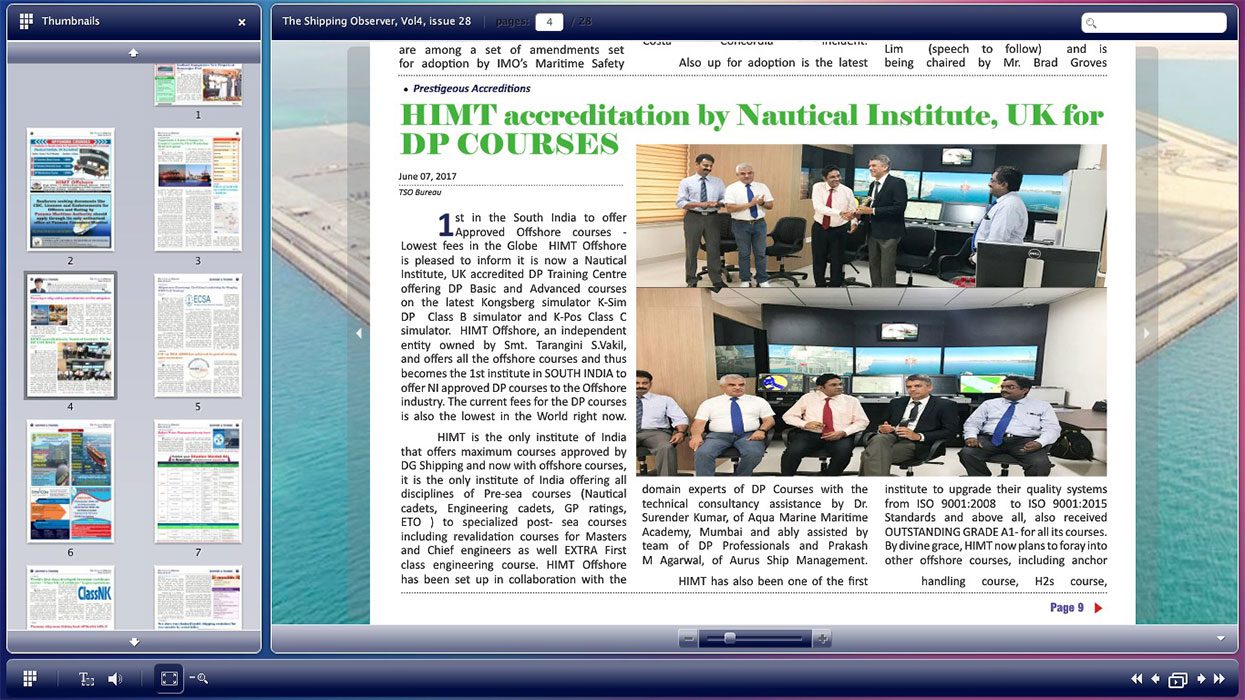The height and width of the screenshot is (700, 1245).
Task: Click Thumbnails panel grid icon
Action: [x=26, y=21]
